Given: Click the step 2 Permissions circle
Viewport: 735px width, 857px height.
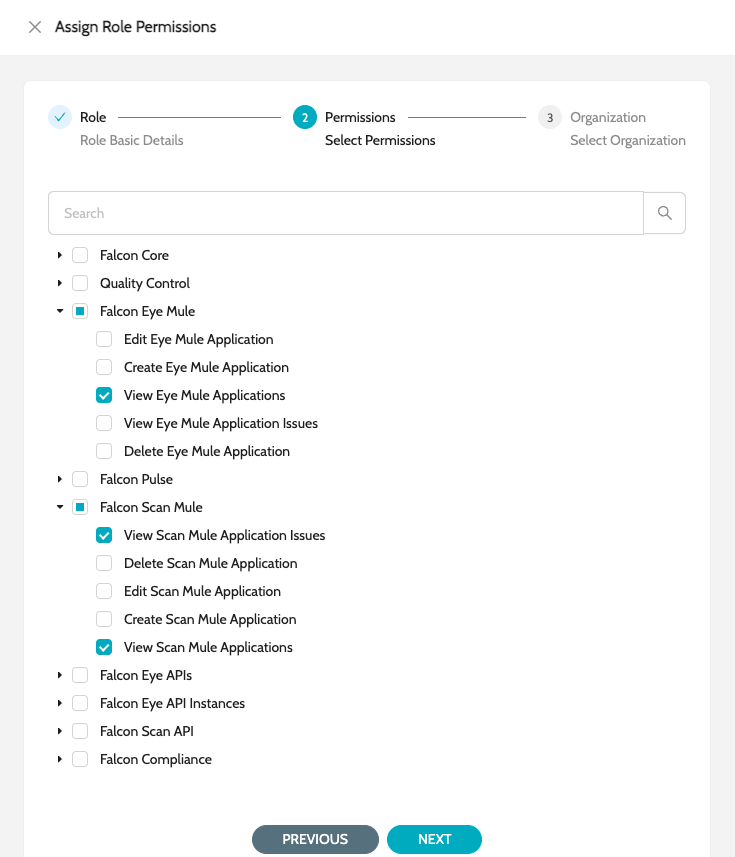Looking at the screenshot, I should (x=305, y=117).
